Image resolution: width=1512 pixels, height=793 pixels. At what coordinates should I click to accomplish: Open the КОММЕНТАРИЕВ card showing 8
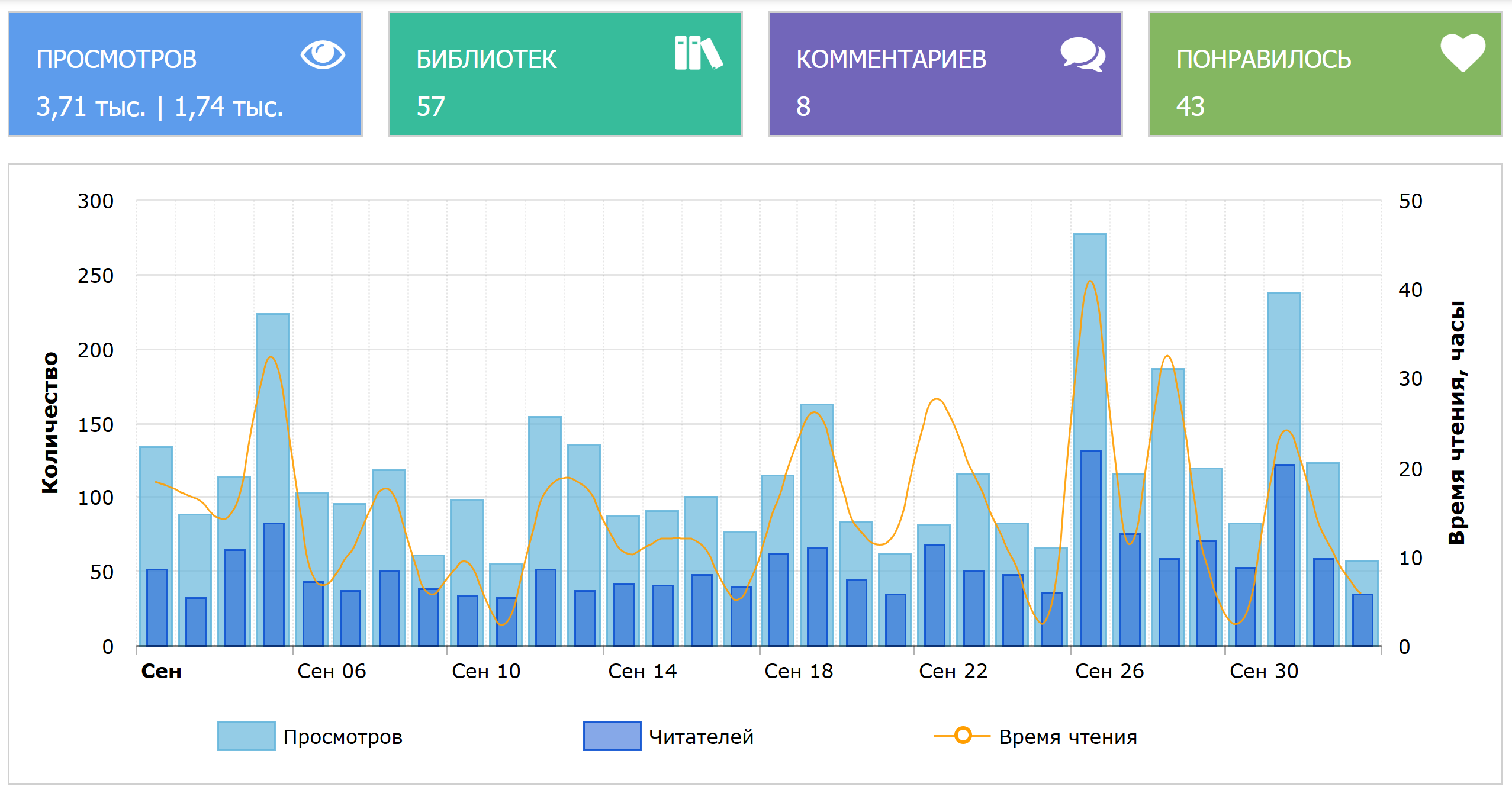click(x=945, y=75)
